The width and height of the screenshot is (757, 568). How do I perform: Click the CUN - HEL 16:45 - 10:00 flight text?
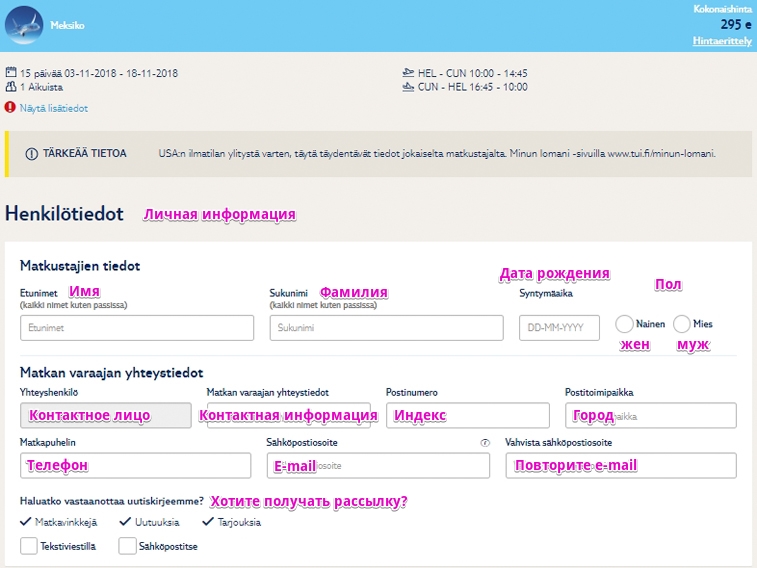[x=473, y=87]
